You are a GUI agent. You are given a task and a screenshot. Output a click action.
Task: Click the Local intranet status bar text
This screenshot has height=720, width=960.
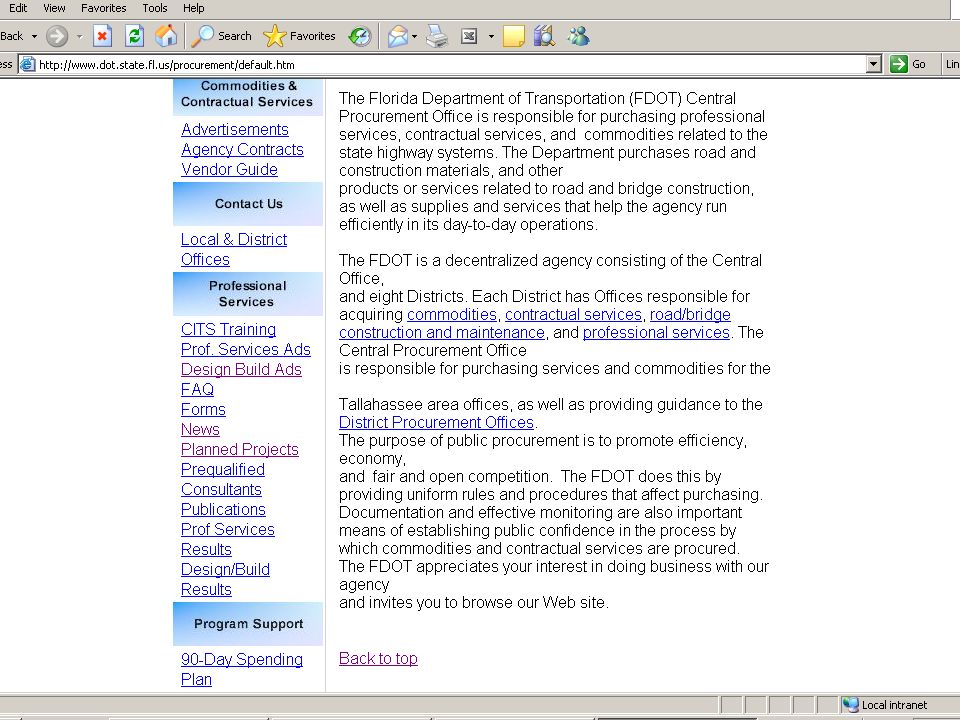point(894,705)
